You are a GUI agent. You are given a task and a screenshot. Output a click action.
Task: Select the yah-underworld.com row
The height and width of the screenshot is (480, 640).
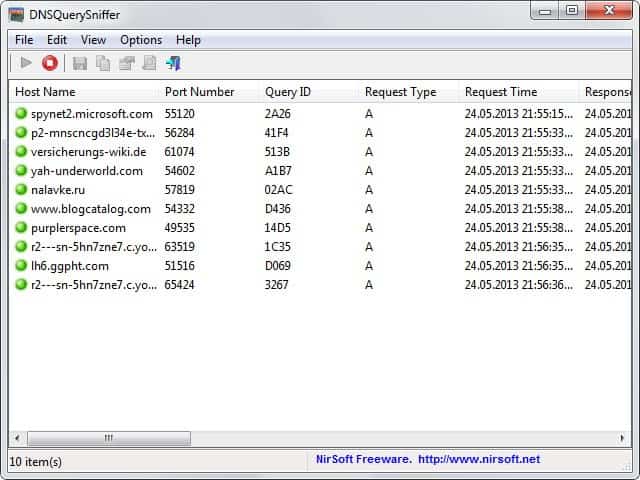(x=320, y=171)
